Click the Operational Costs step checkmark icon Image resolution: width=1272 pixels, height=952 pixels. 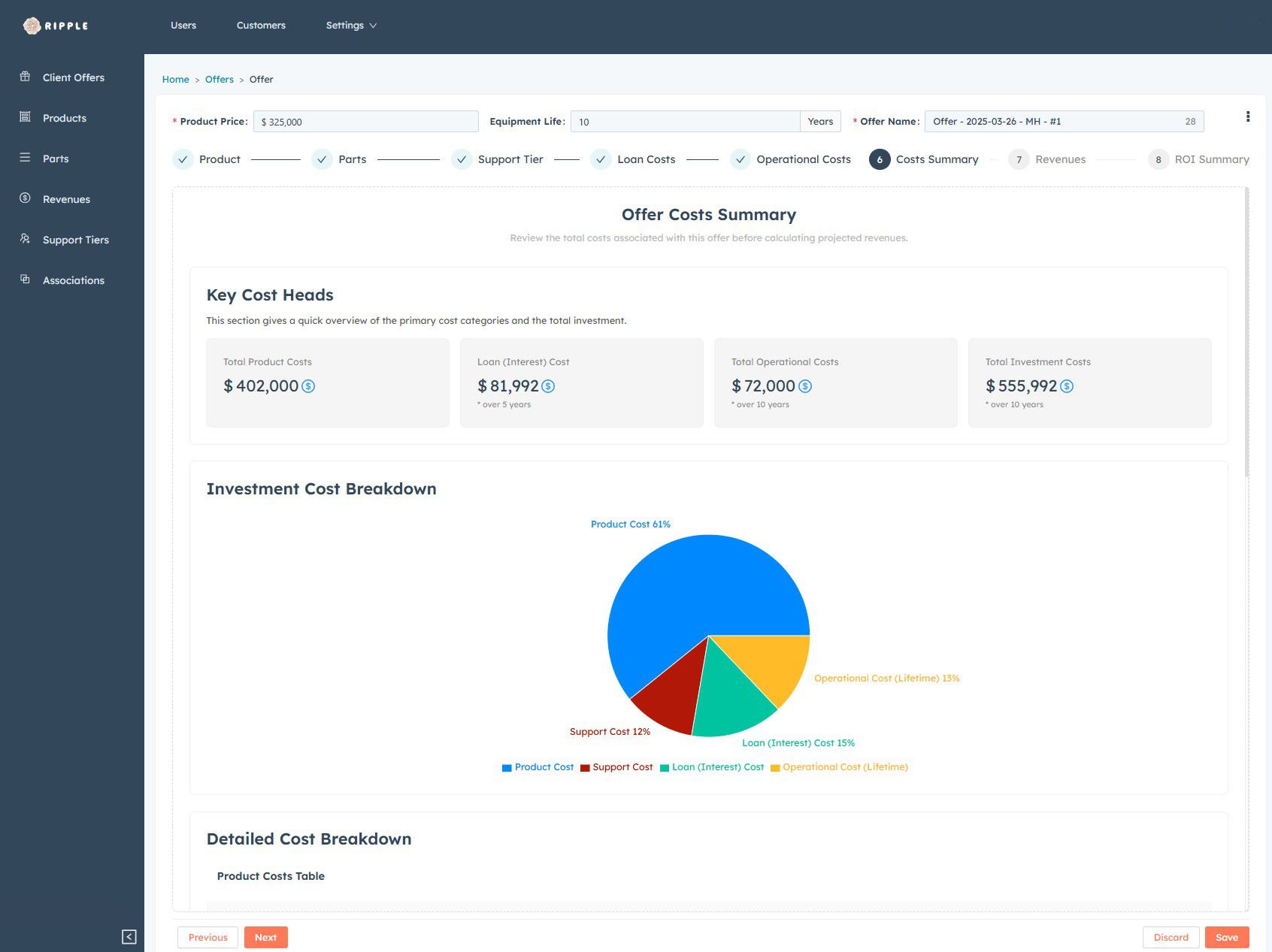click(x=740, y=159)
